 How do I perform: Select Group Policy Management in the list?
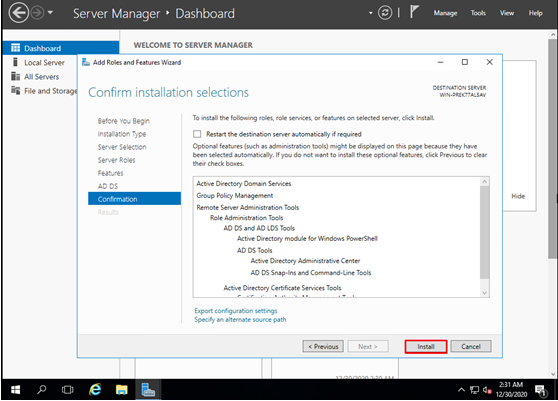235,196
